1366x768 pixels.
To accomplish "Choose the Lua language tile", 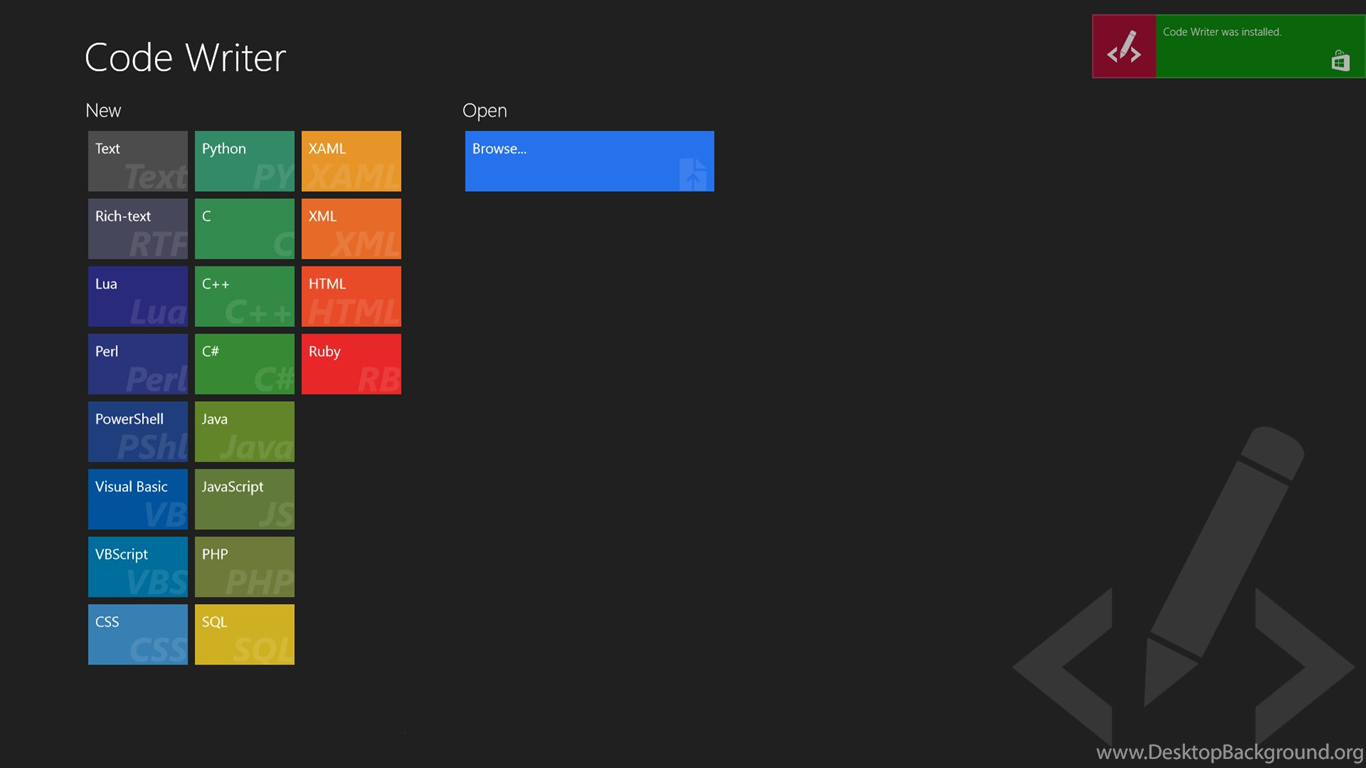I will [x=138, y=296].
